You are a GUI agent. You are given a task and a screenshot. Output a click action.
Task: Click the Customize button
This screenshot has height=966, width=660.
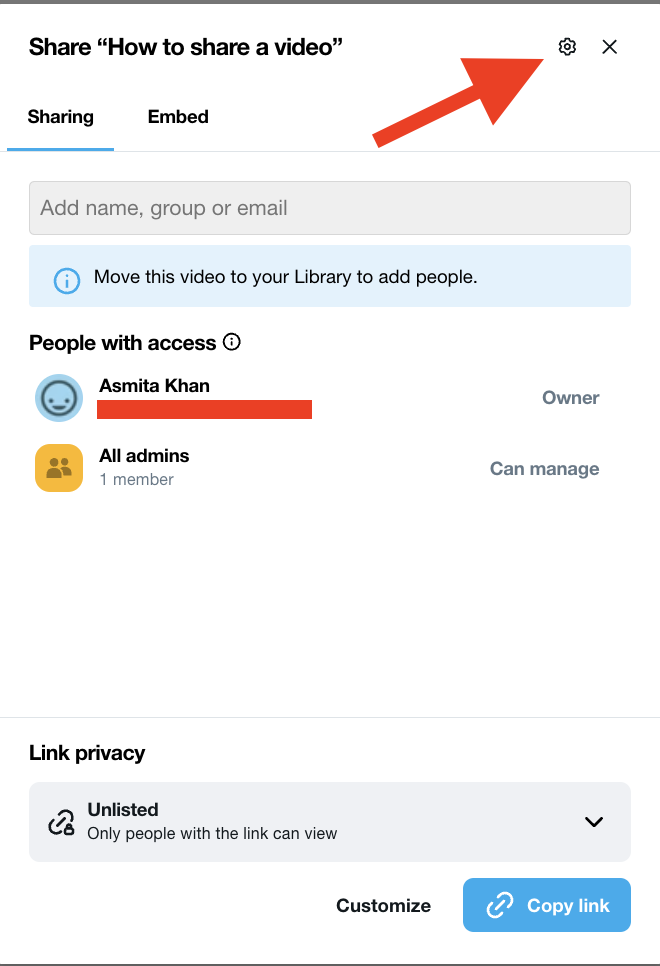(383, 906)
